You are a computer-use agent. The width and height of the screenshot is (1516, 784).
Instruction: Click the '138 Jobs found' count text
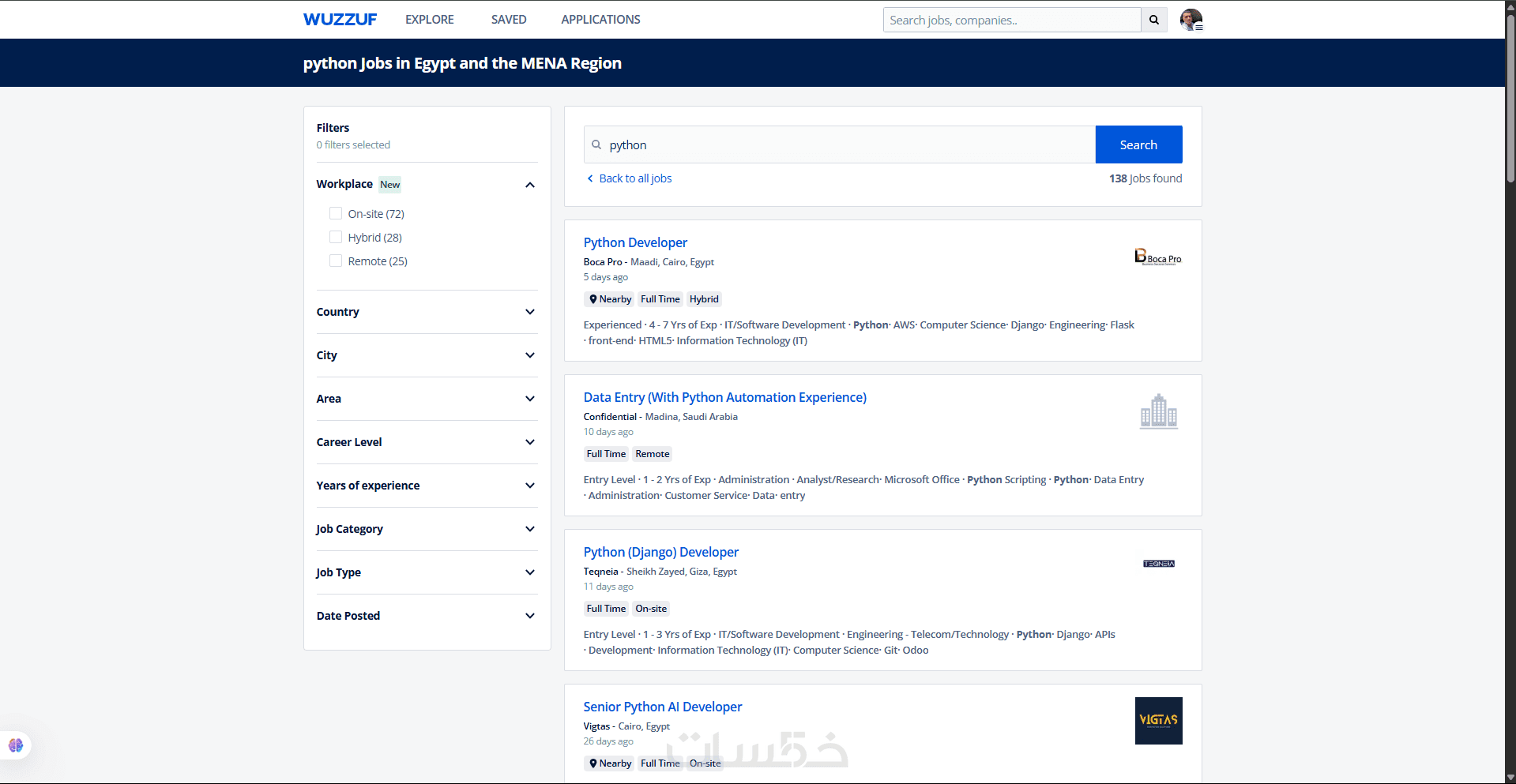[x=1145, y=178]
